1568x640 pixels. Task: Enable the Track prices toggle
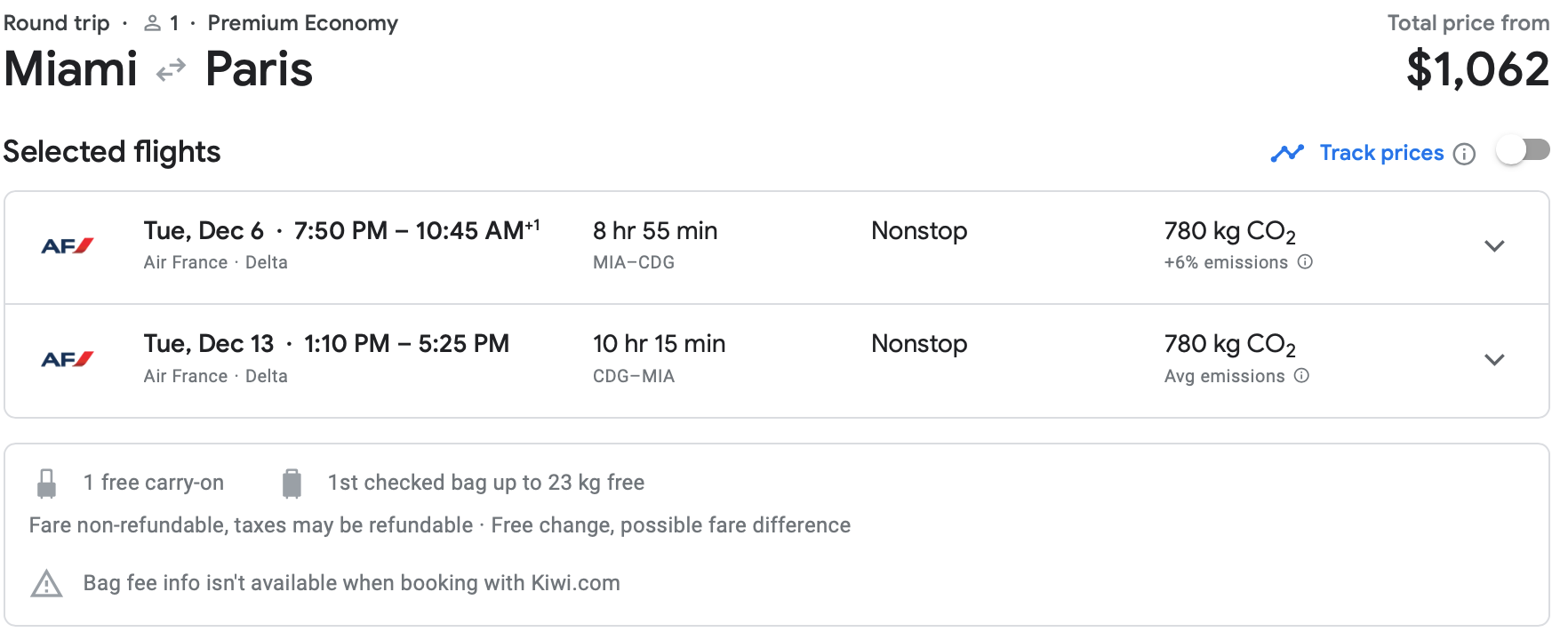point(1523,150)
